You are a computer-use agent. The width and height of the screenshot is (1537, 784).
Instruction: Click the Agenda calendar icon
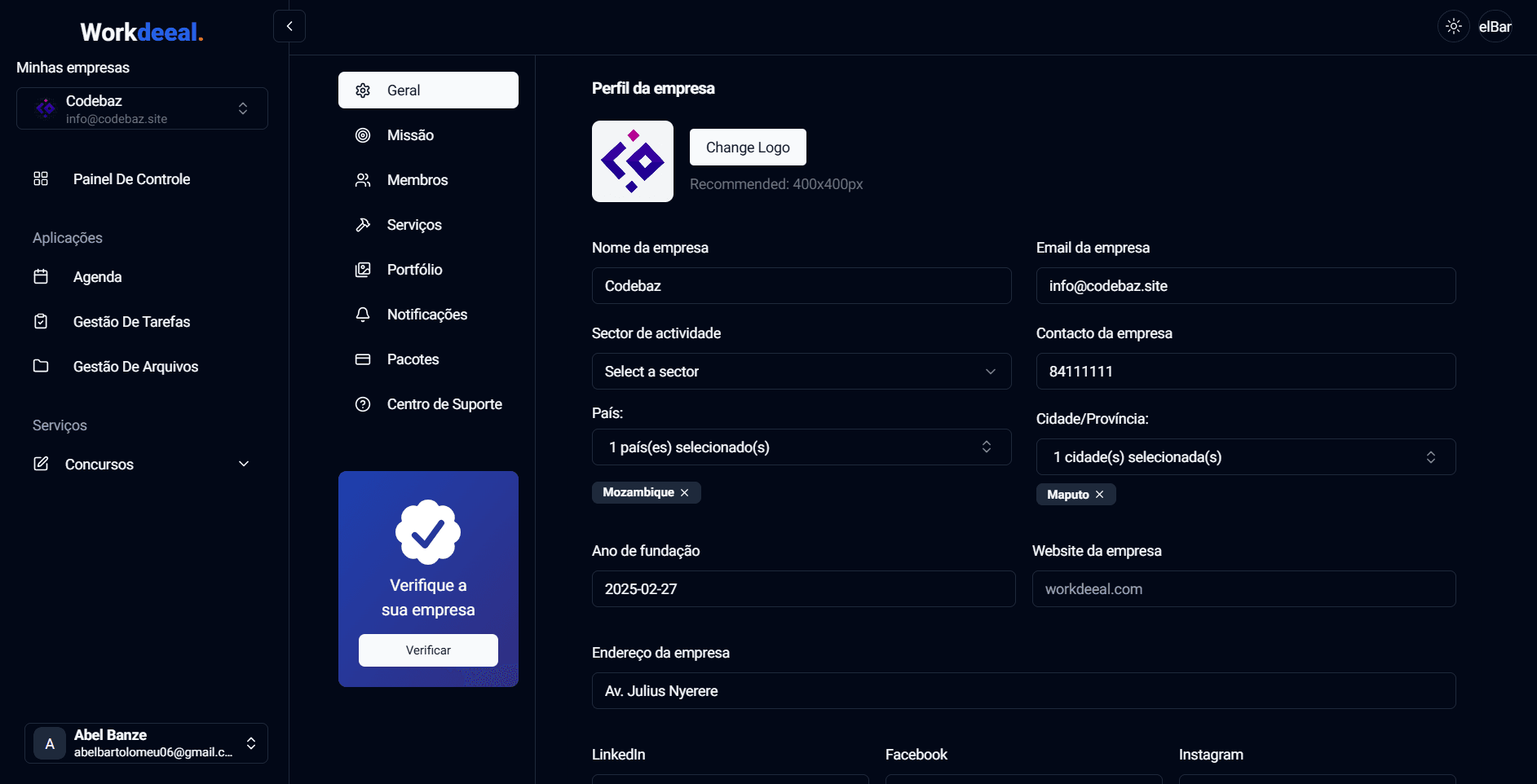pos(41,276)
